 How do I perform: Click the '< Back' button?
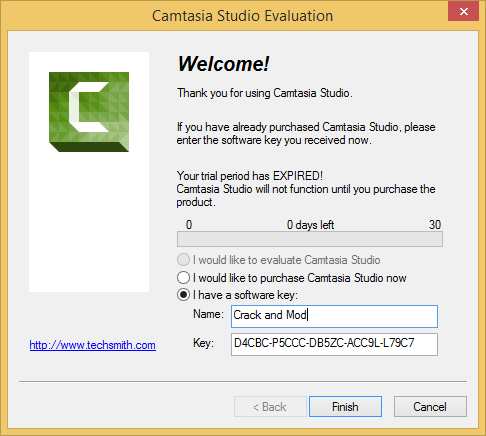point(270,406)
